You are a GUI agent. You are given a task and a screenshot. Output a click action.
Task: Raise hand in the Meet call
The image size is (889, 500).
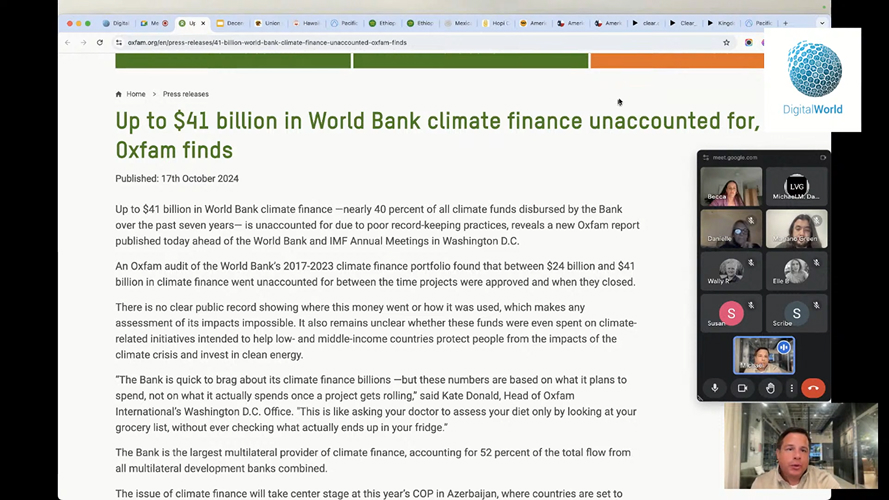769,388
